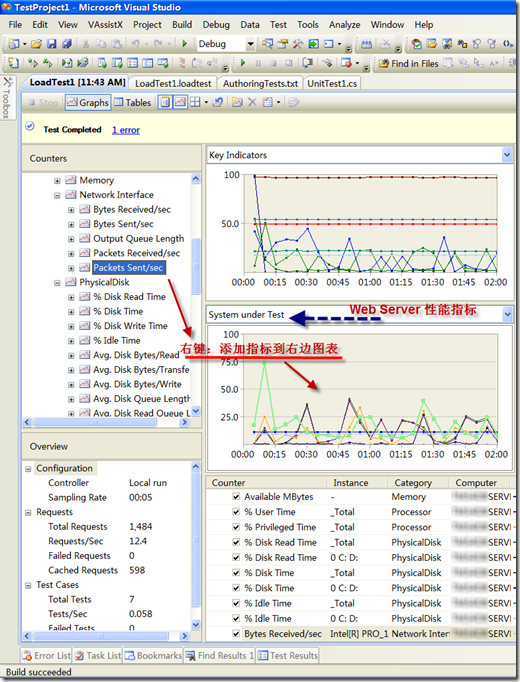Click the Category column header
520x682 pixels.
[x=417, y=482]
